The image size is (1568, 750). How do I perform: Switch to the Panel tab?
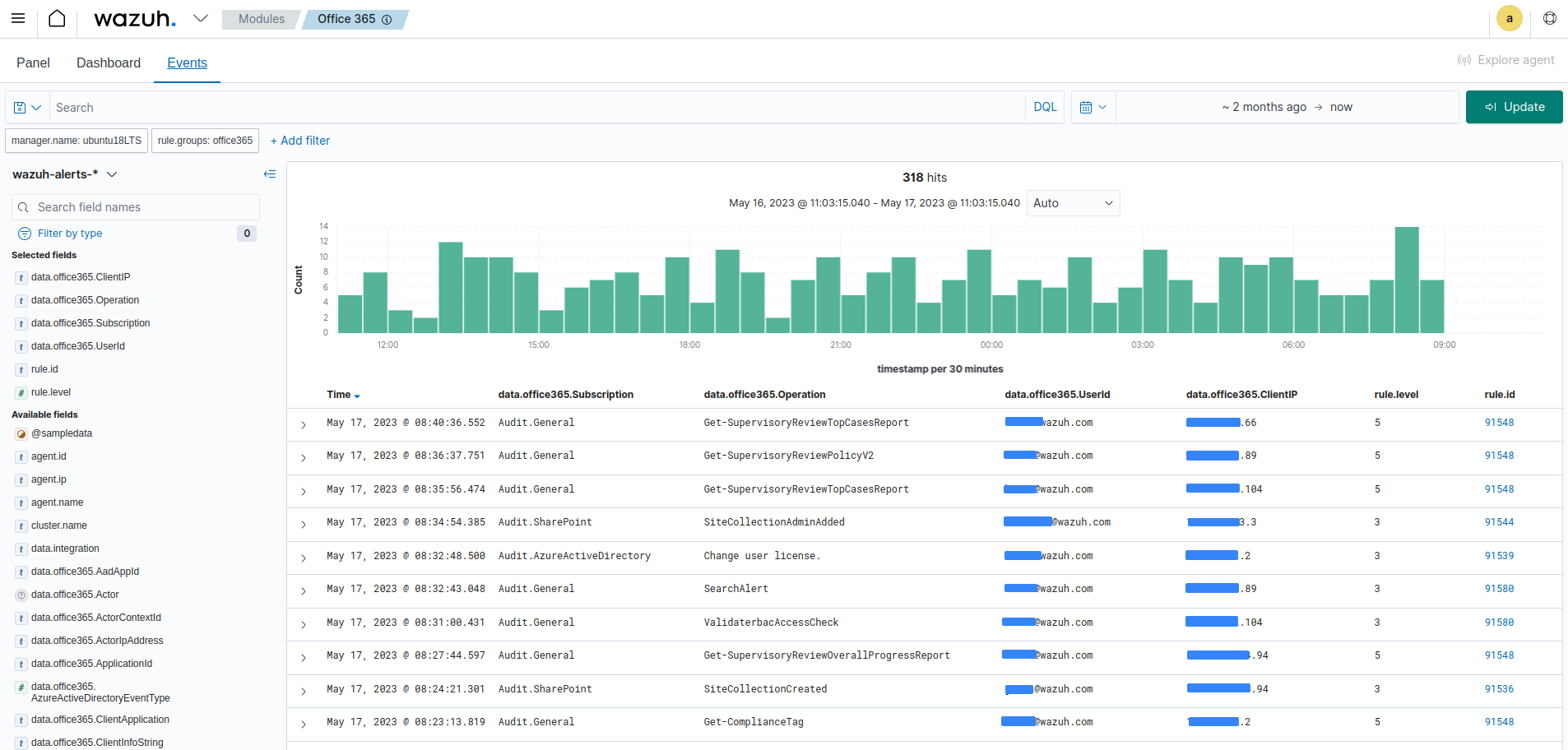tap(33, 62)
